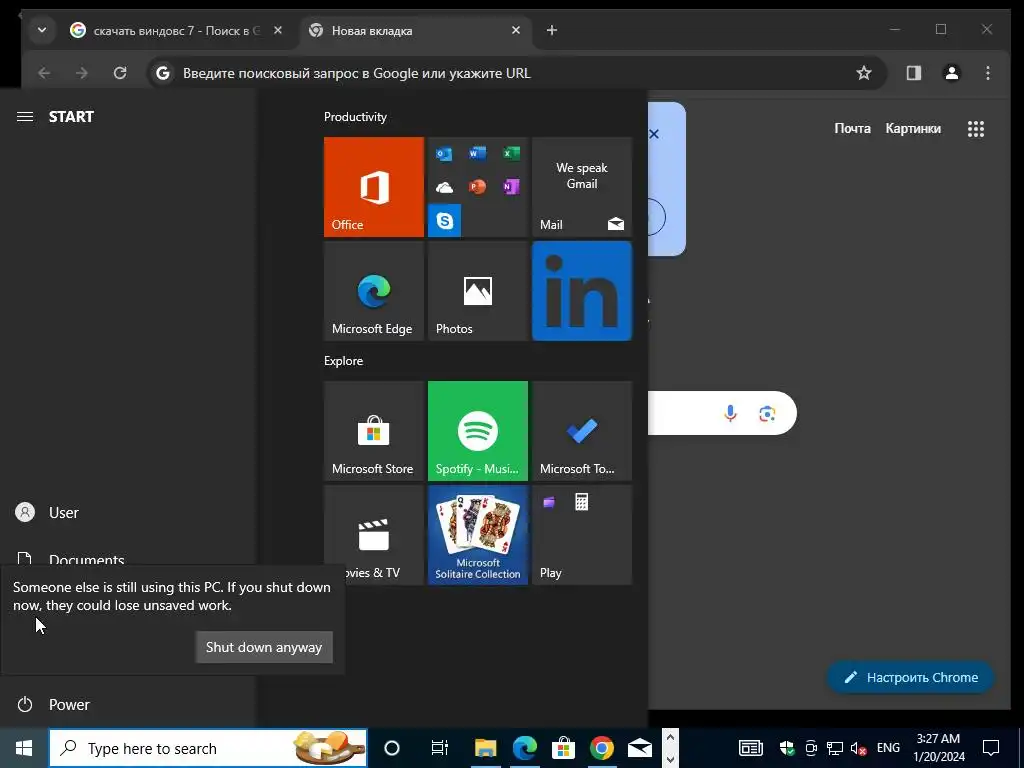Open the clock showing 3:27 AM
This screenshot has width=1024, height=768.
point(938,748)
